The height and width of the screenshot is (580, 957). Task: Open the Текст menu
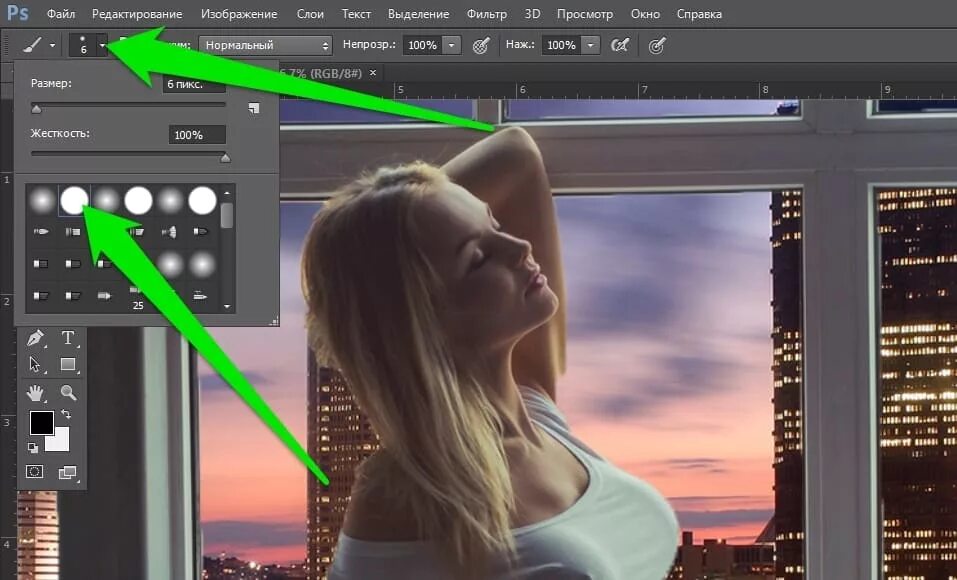356,13
